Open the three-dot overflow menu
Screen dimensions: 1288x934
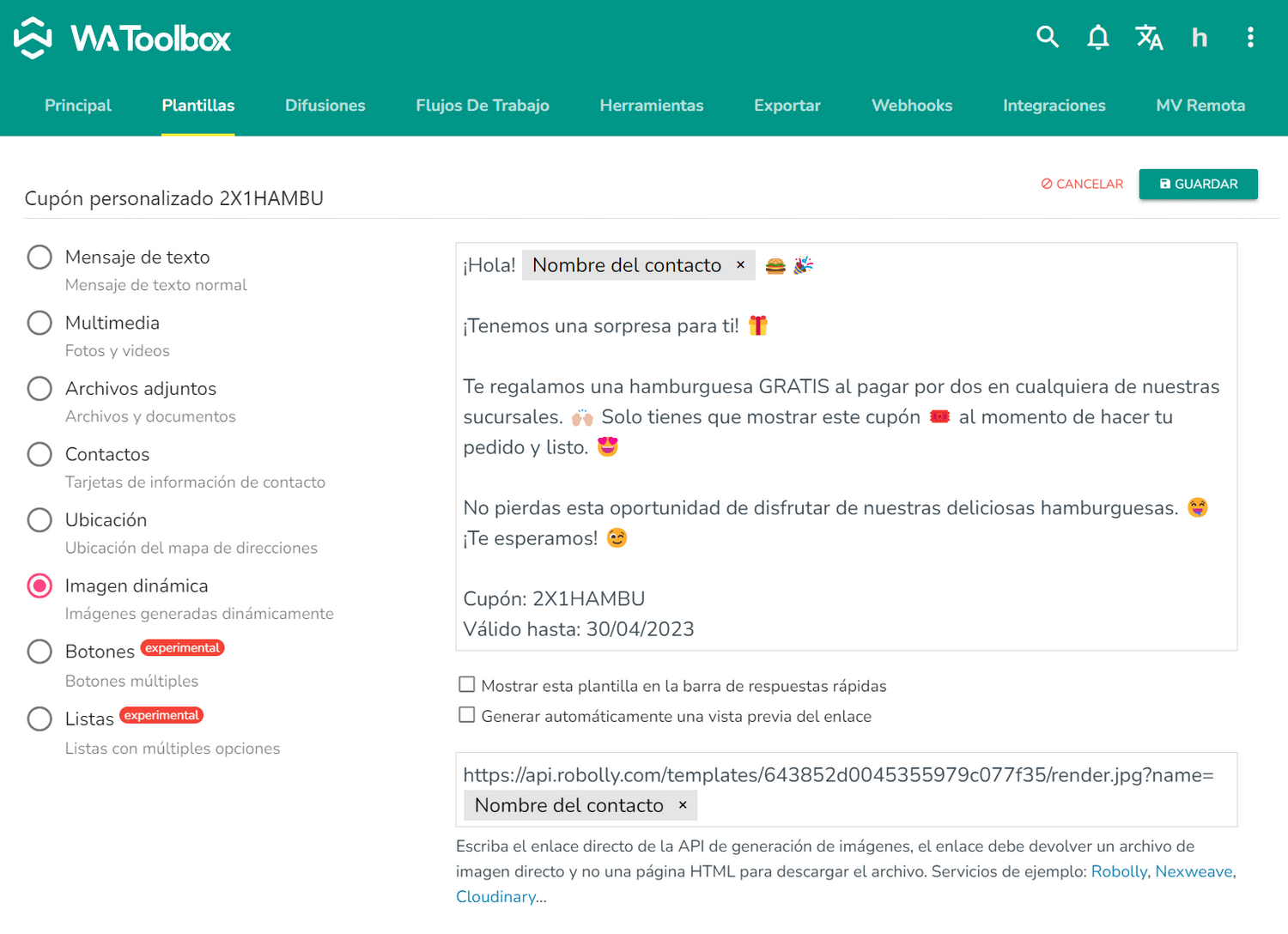1251,37
